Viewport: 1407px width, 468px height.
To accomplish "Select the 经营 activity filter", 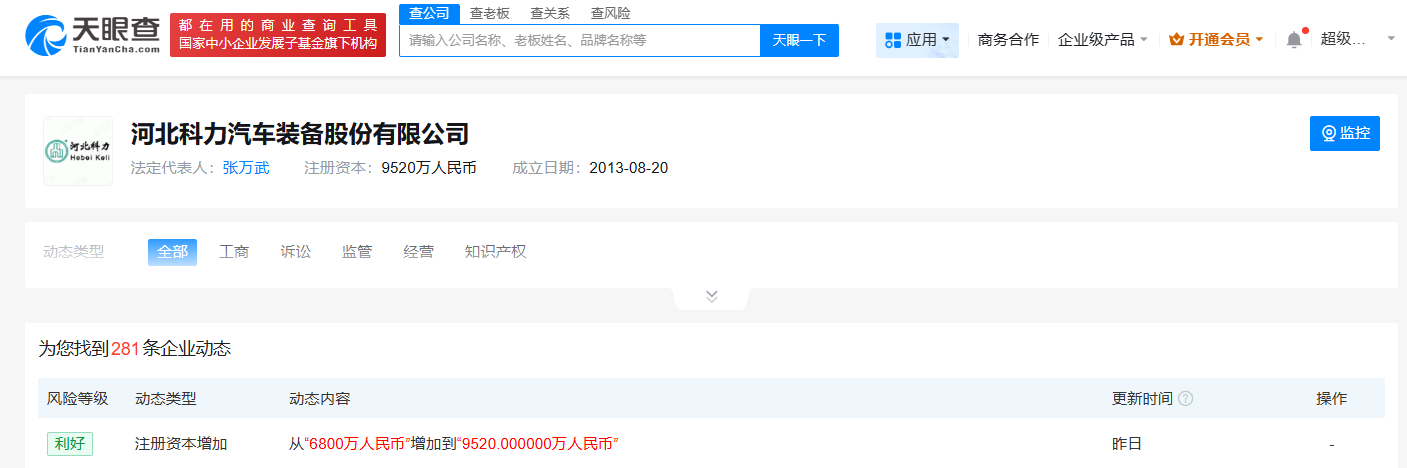I will pos(418,252).
